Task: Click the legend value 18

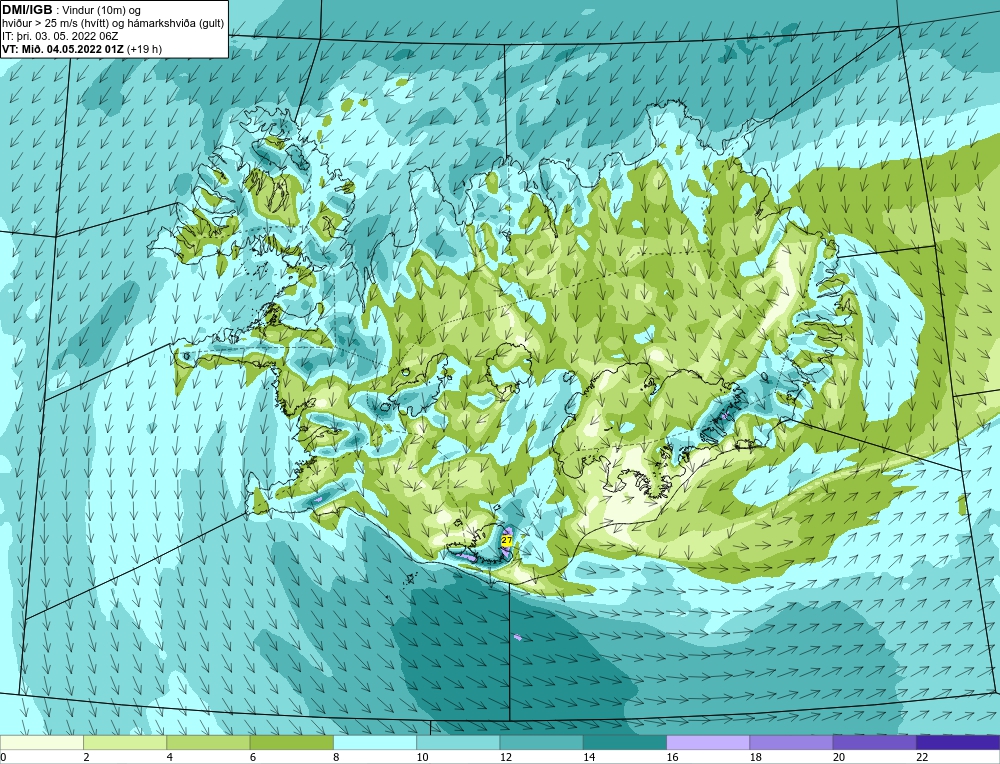Action: pos(755,757)
